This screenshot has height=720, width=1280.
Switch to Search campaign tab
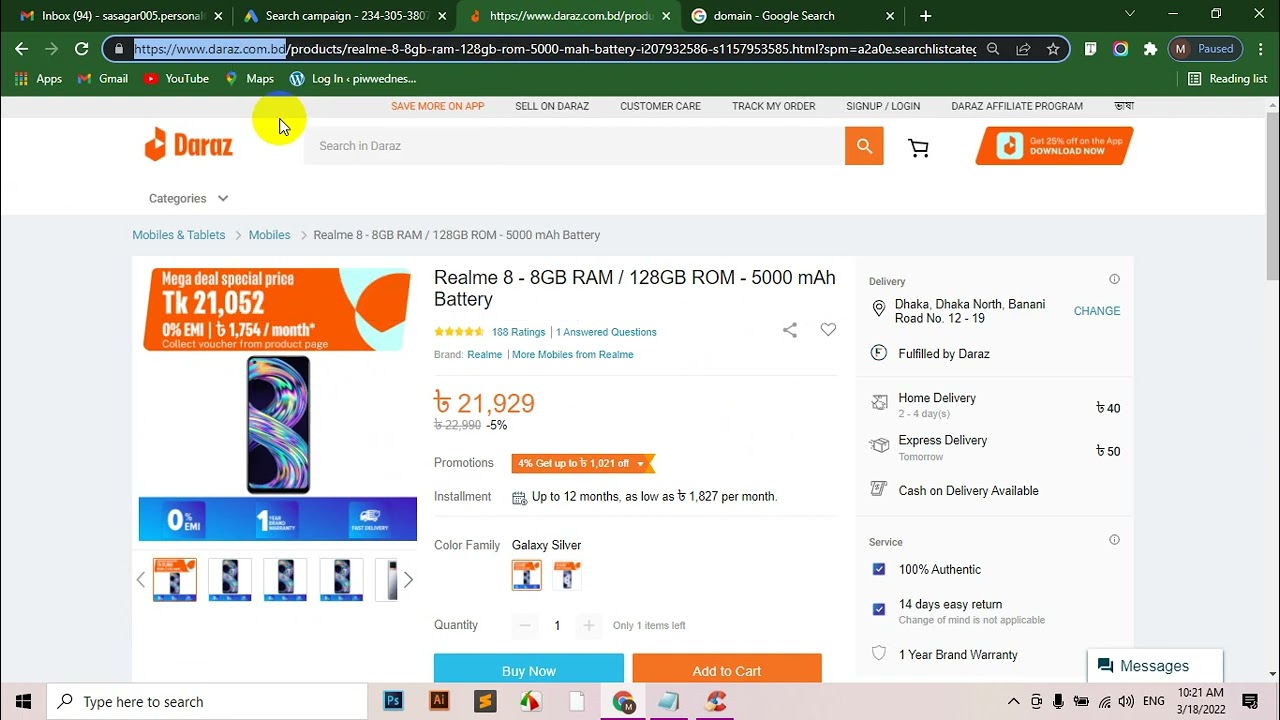point(343,16)
